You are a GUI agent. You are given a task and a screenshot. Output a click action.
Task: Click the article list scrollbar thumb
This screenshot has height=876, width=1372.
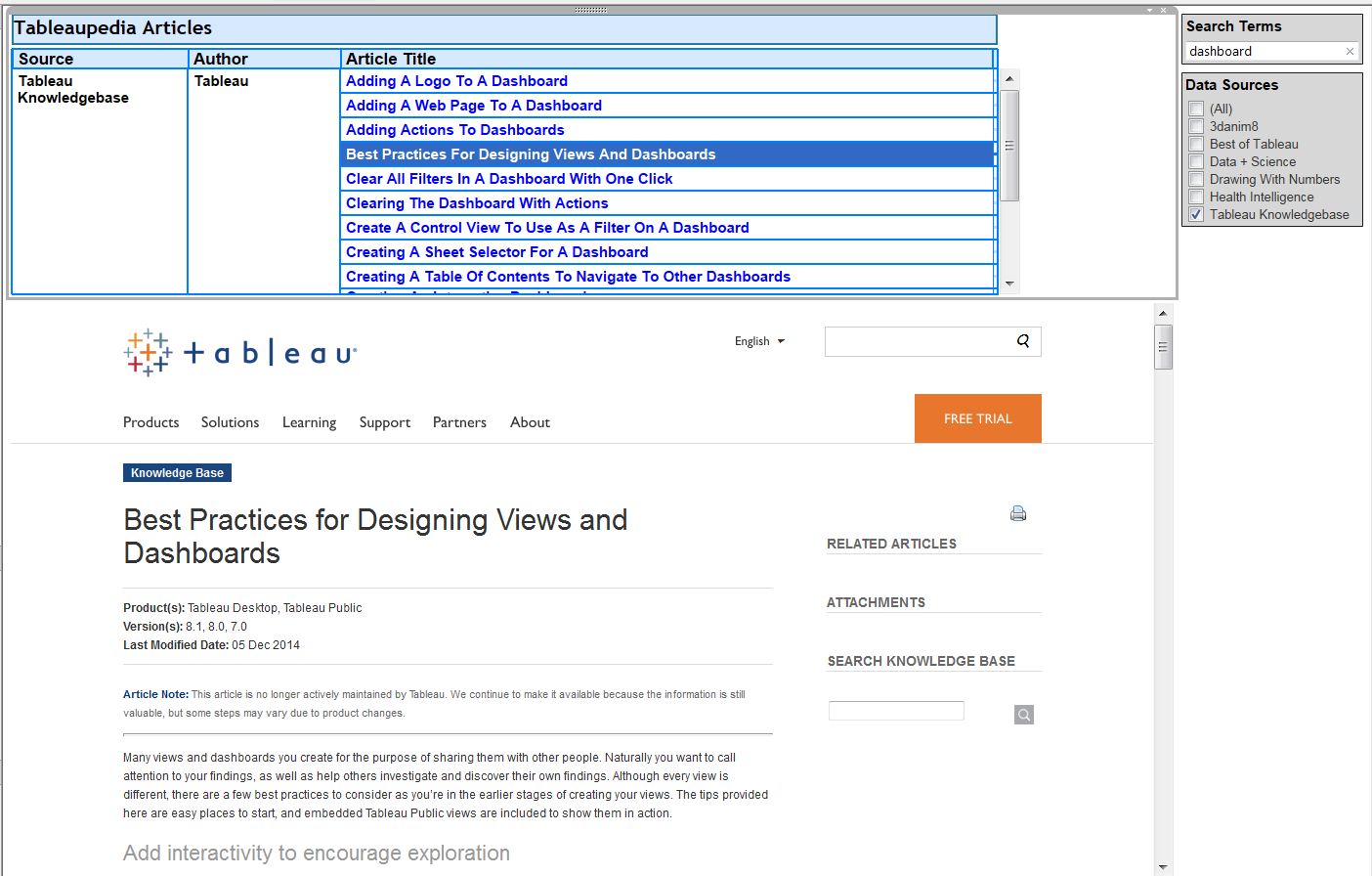point(1009,146)
